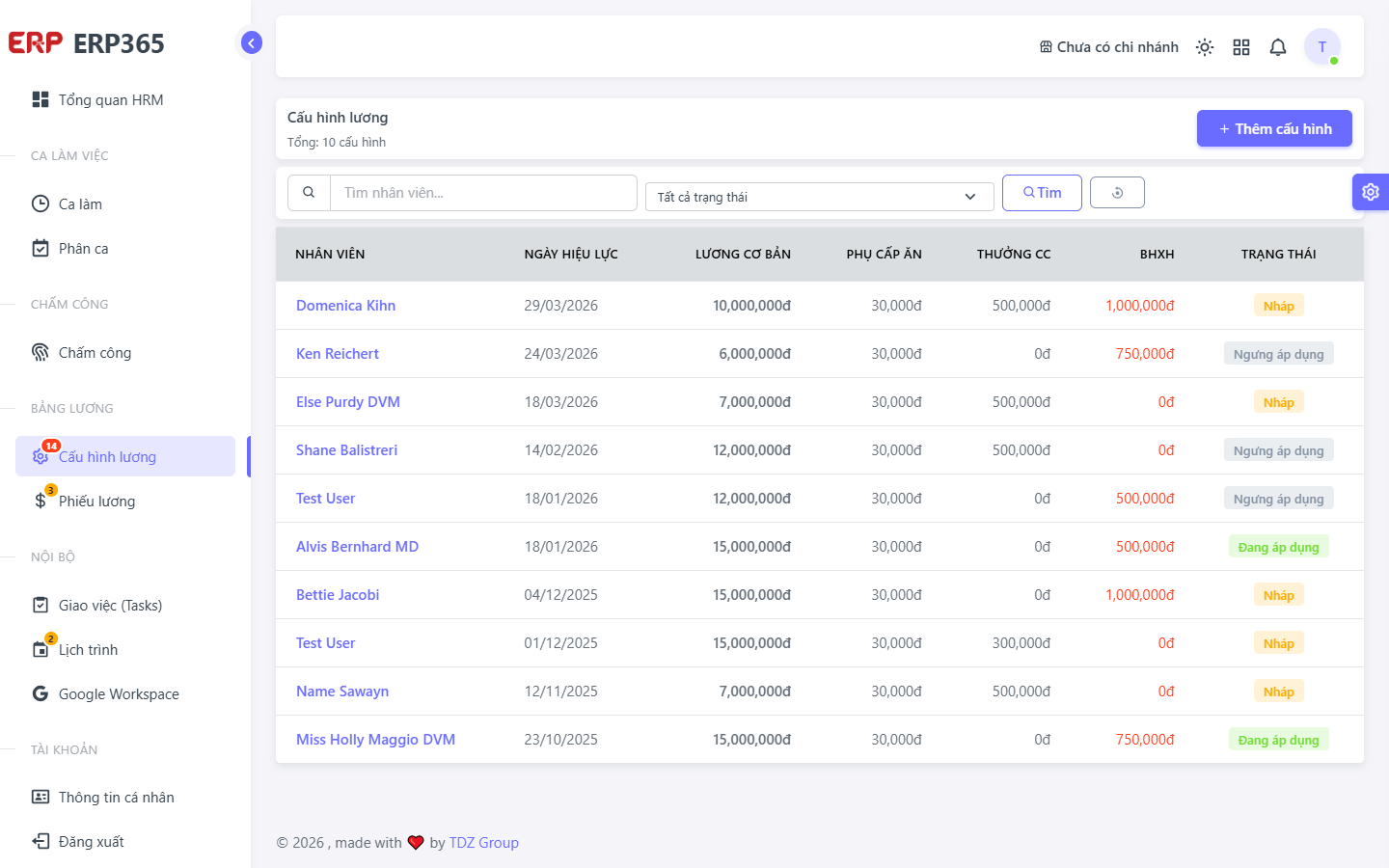This screenshot has height=868, width=1389.
Task: Open the apps grid icon
Action: 1241,47
